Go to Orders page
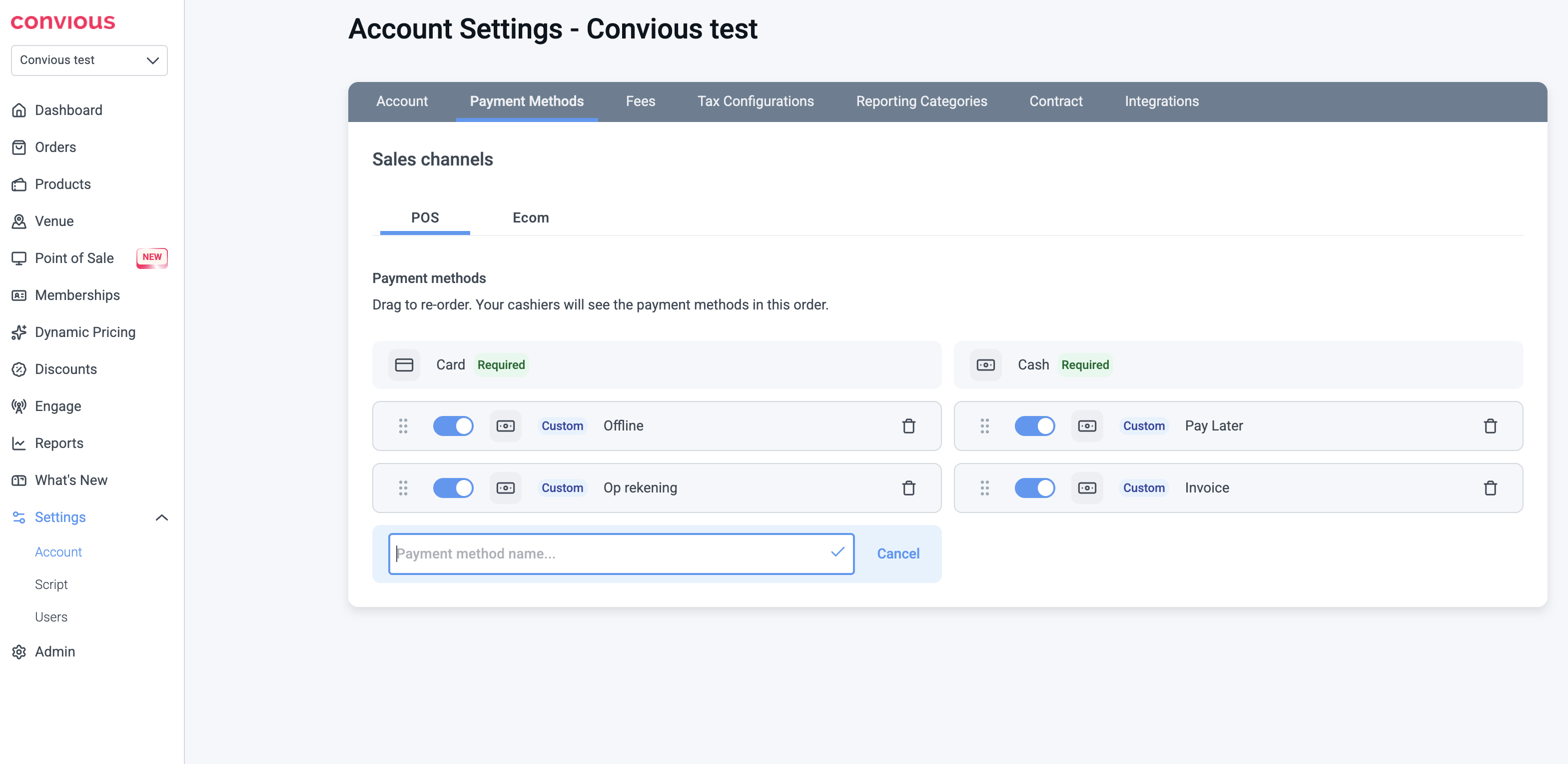Screen dimensions: 1568x764 [55, 147]
